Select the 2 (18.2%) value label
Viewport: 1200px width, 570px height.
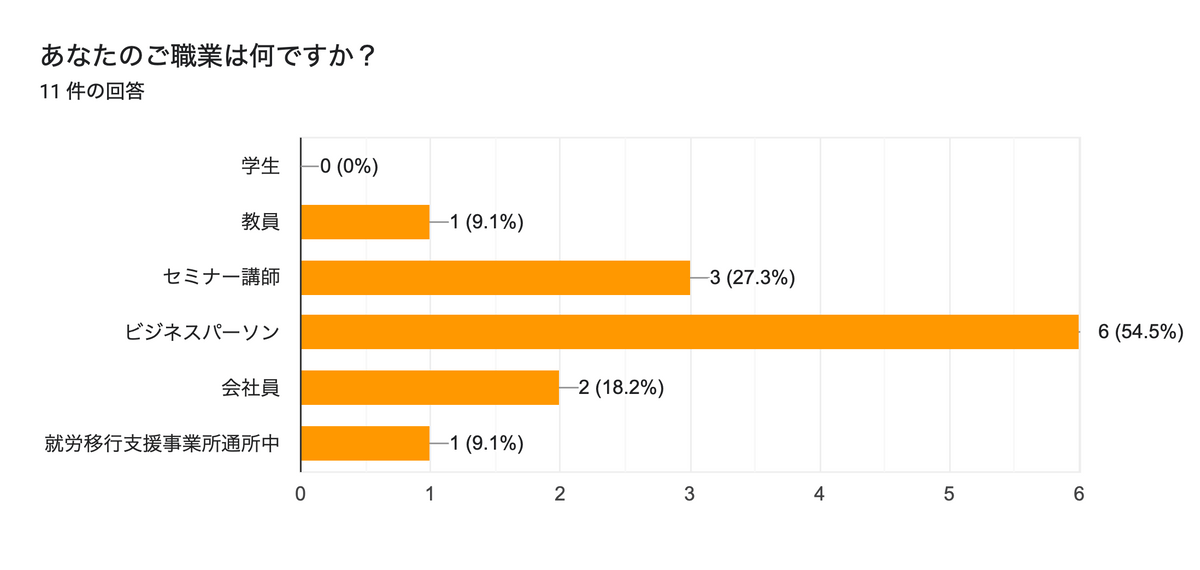(x=622, y=388)
